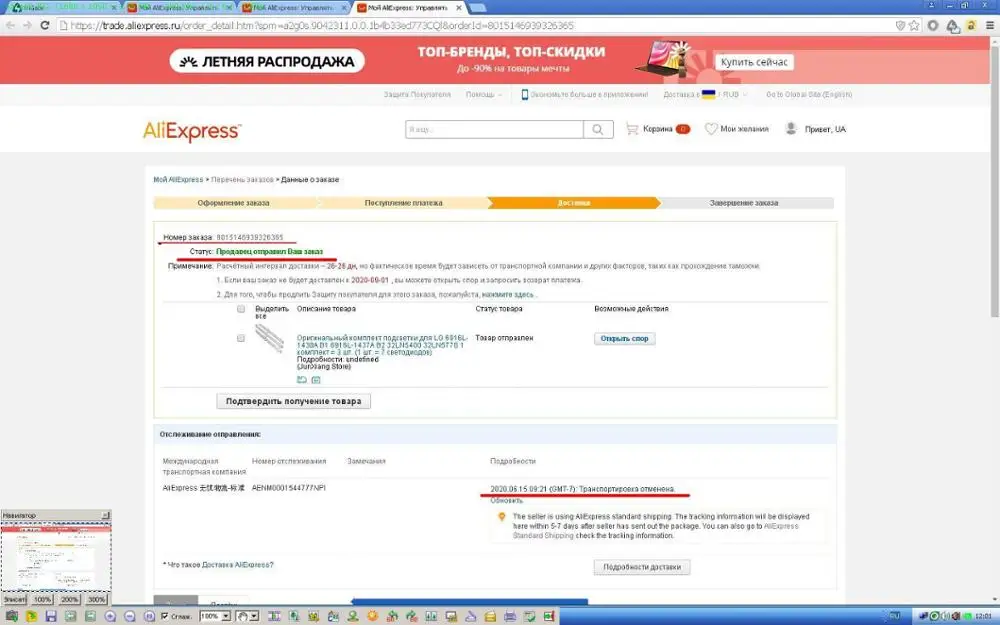1000x625 pixels.
Task: Click the Ukraine flag delivery icon
Action: tap(709, 94)
